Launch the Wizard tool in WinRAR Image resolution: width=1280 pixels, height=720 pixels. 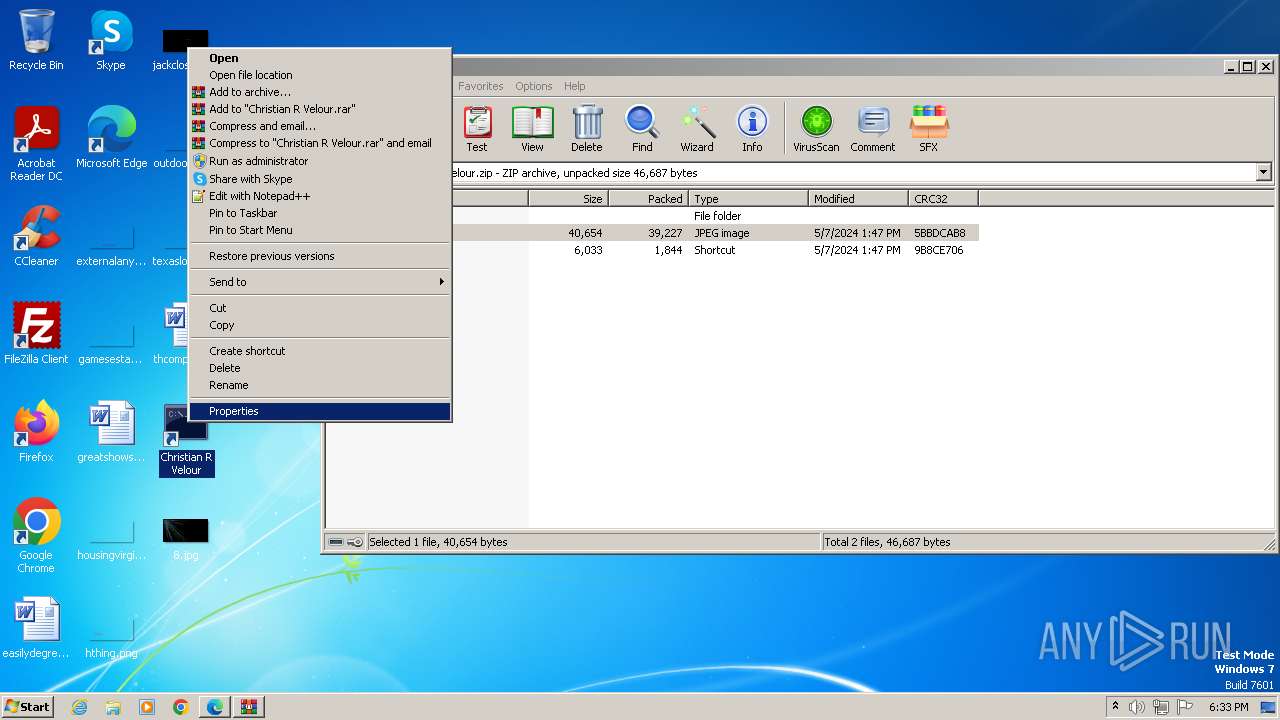(697, 129)
